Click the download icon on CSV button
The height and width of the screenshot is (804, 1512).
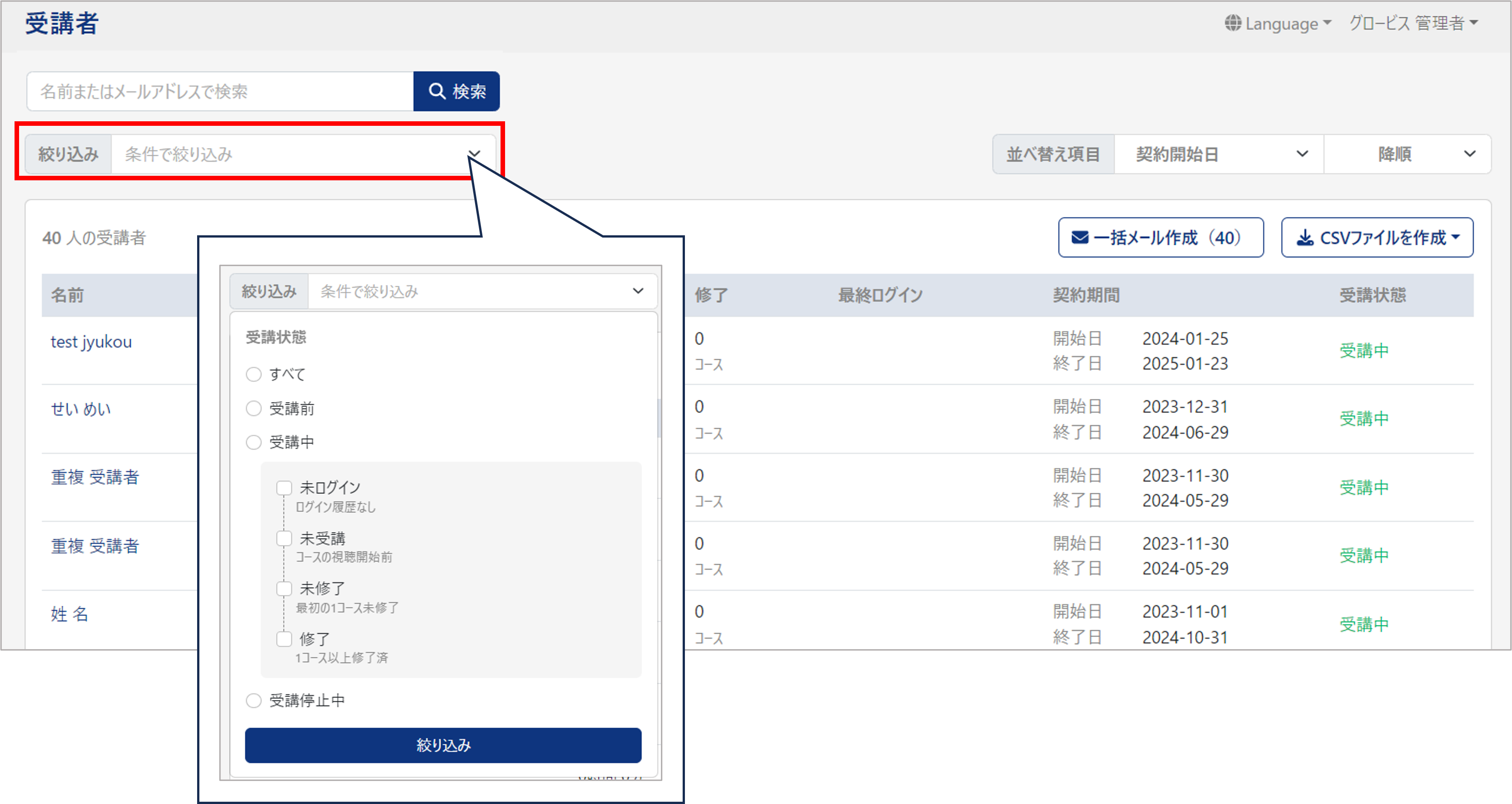pyautogui.click(x=1305, y=238)
